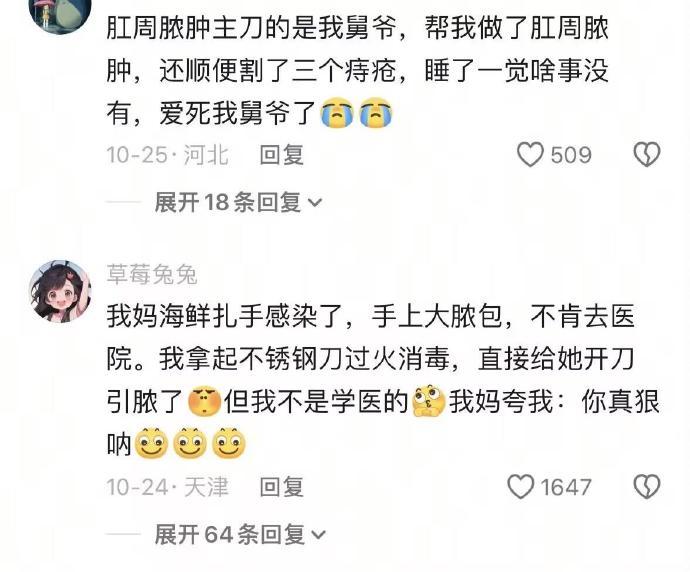Reply to the 10-25 Hebei comment
The width and height of the screenshot is (690, 572).
(x=282, y=155)
